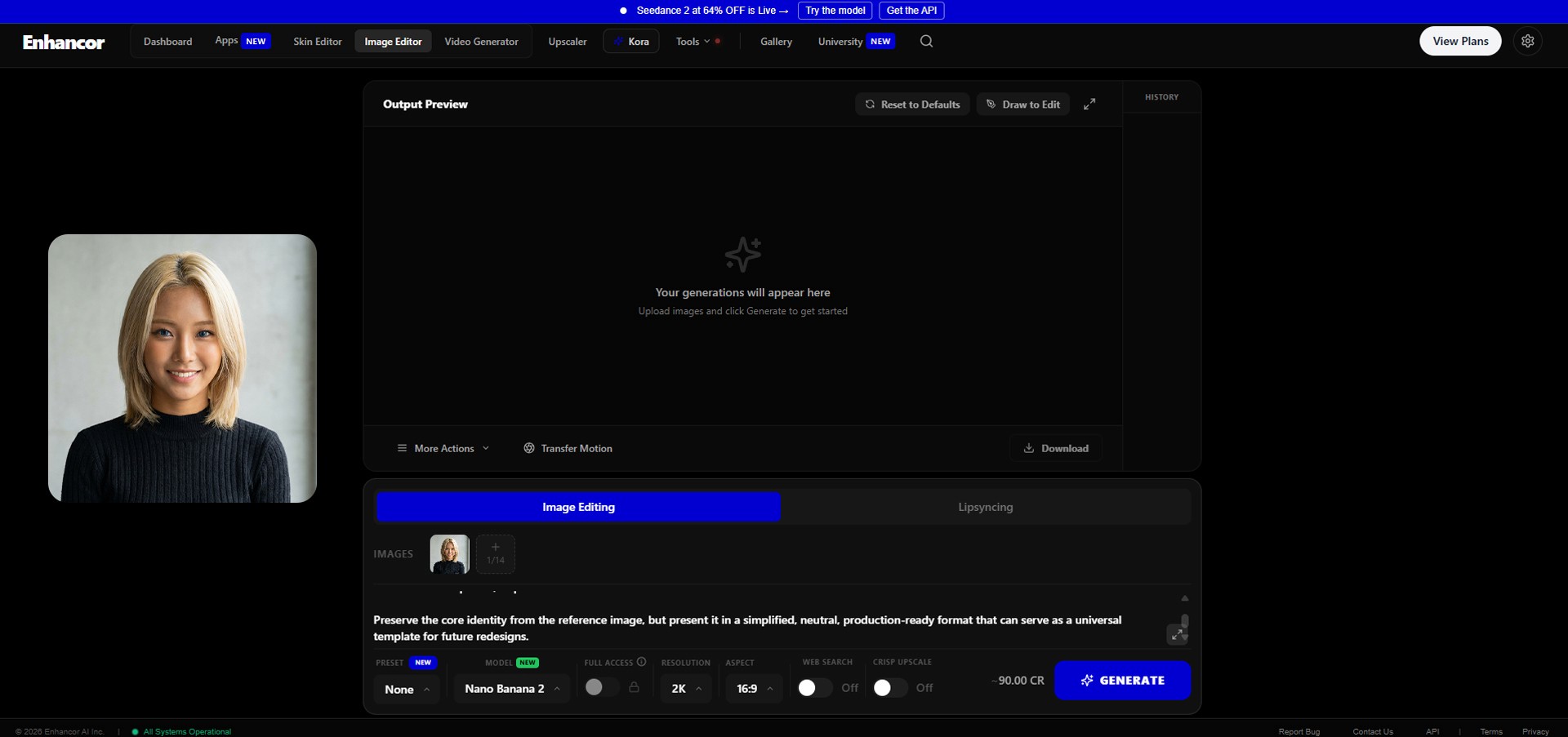Toggle the Full Access switch
Screen dimensions: 1568x737
602,687
